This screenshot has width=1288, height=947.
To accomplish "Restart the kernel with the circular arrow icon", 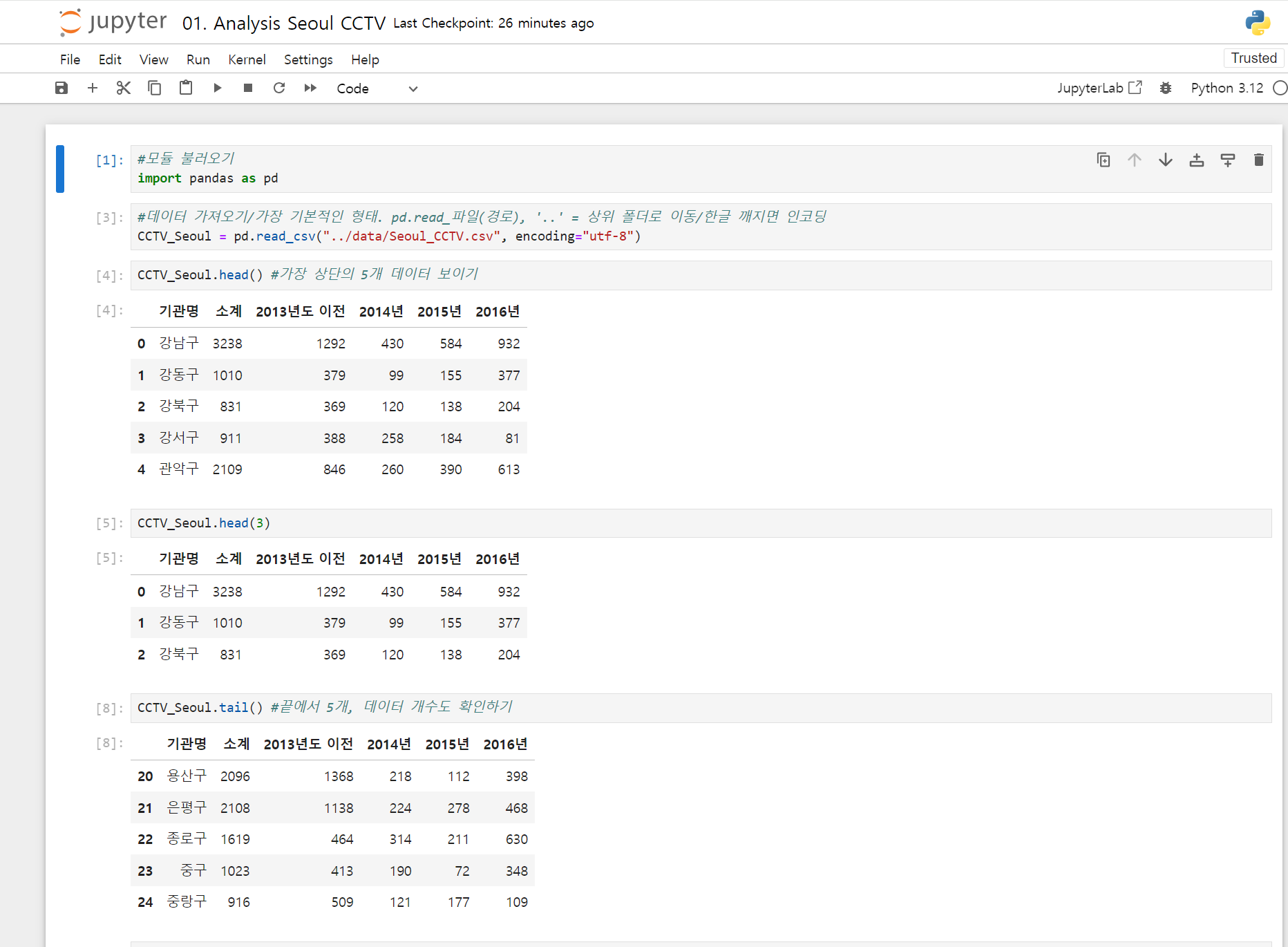I will pyautogui.click(x=279, y=88).
